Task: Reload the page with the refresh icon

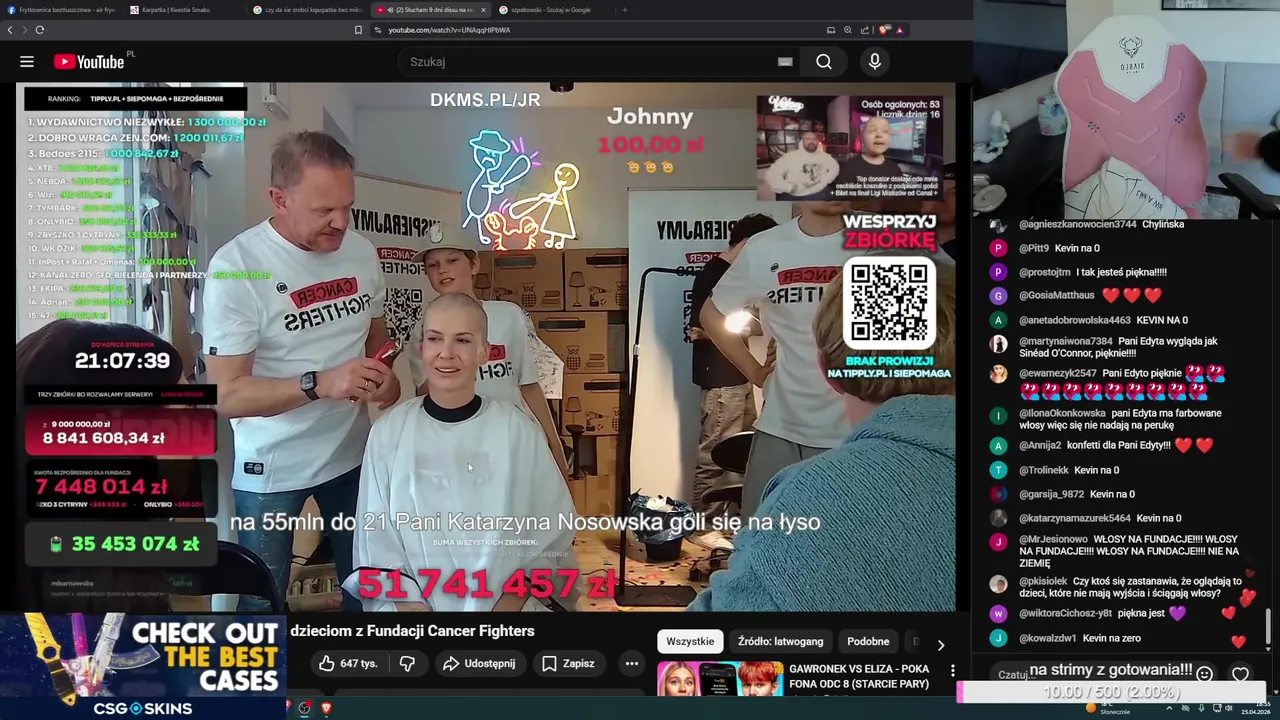Action: (x=40, y=30)
